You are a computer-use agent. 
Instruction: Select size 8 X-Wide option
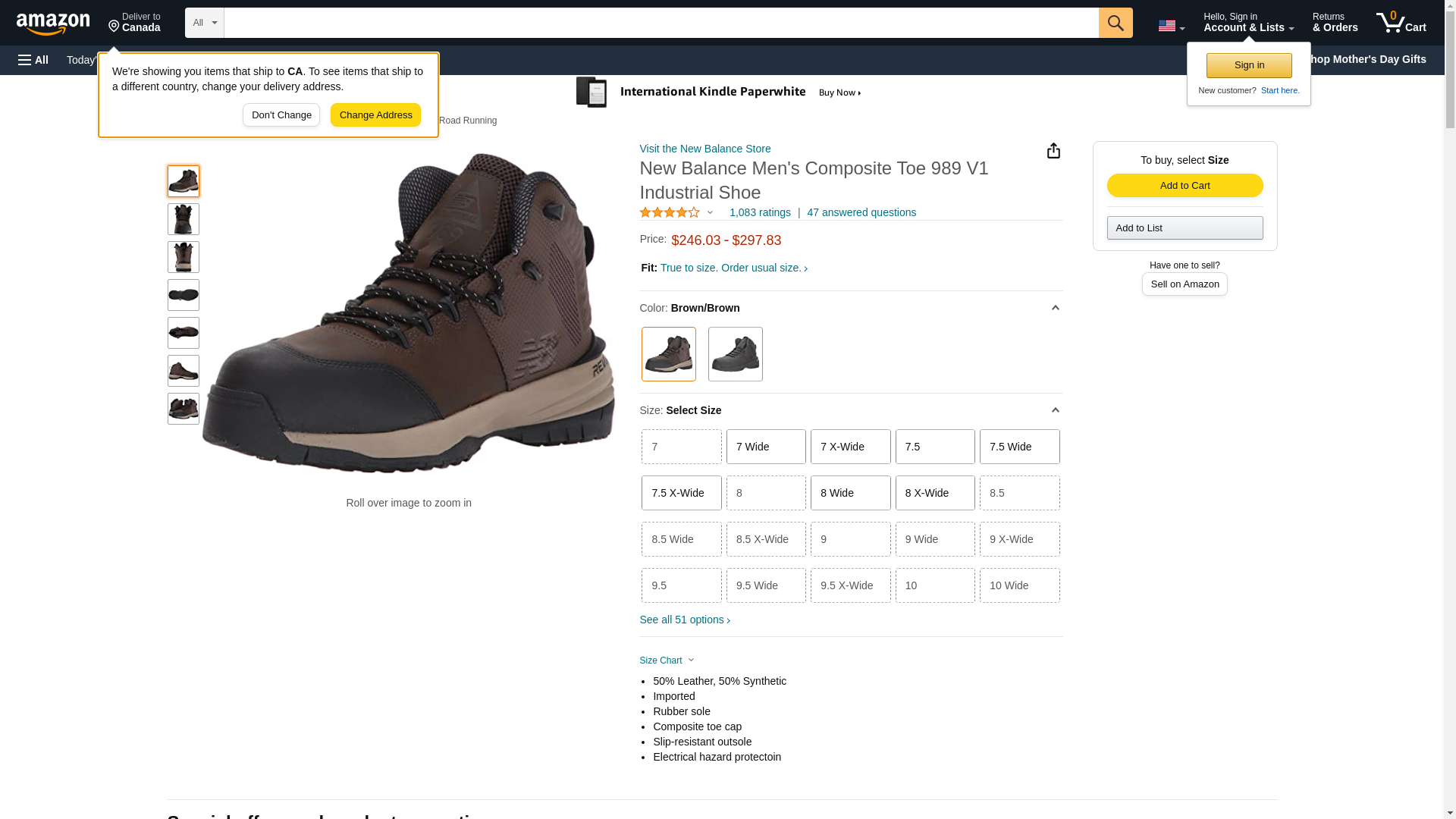(x=934, y=493)
